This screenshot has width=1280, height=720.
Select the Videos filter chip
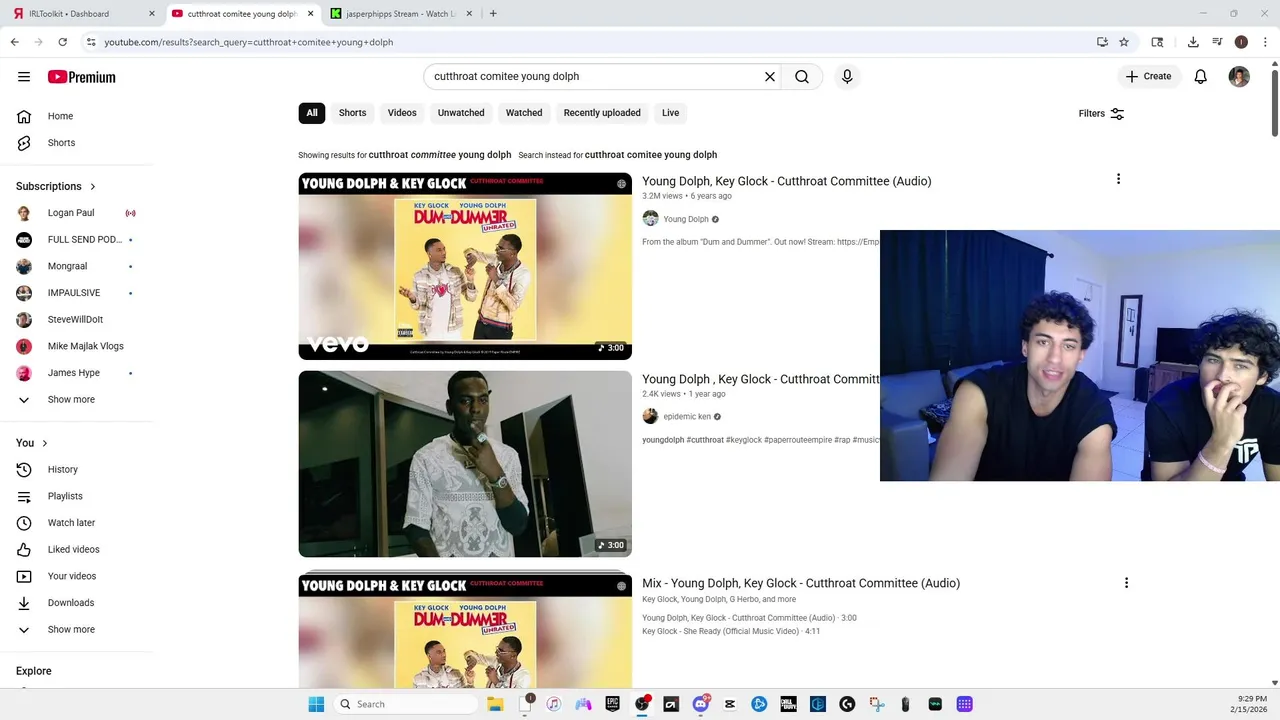coord(402,113)
